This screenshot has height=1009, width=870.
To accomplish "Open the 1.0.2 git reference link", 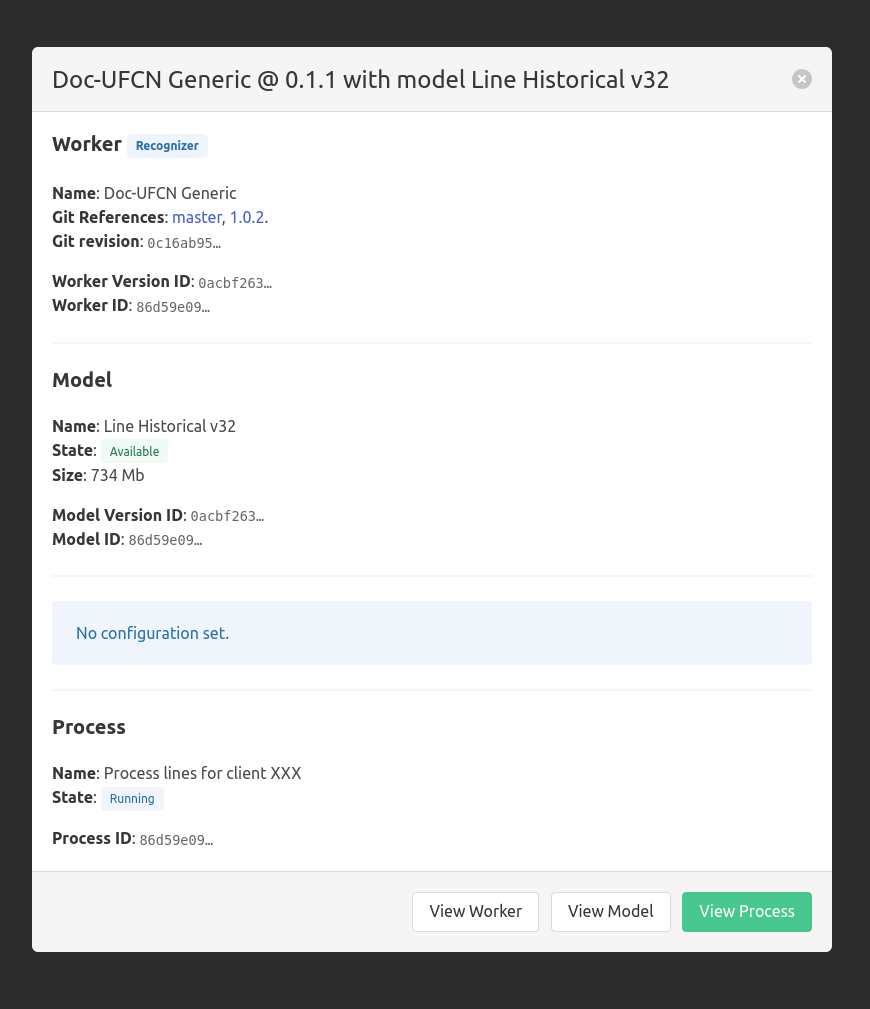I will tap(247, 217).
